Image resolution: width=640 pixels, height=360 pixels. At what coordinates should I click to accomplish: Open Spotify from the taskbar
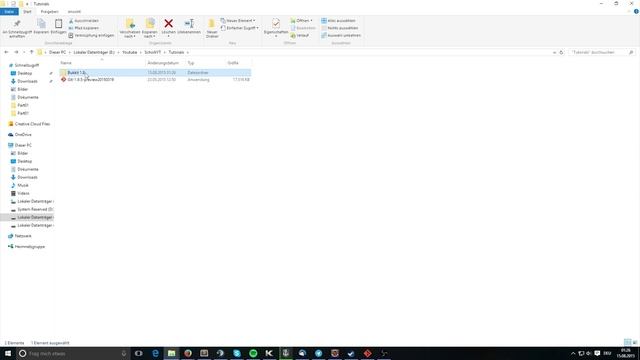(x=253, y=353)
